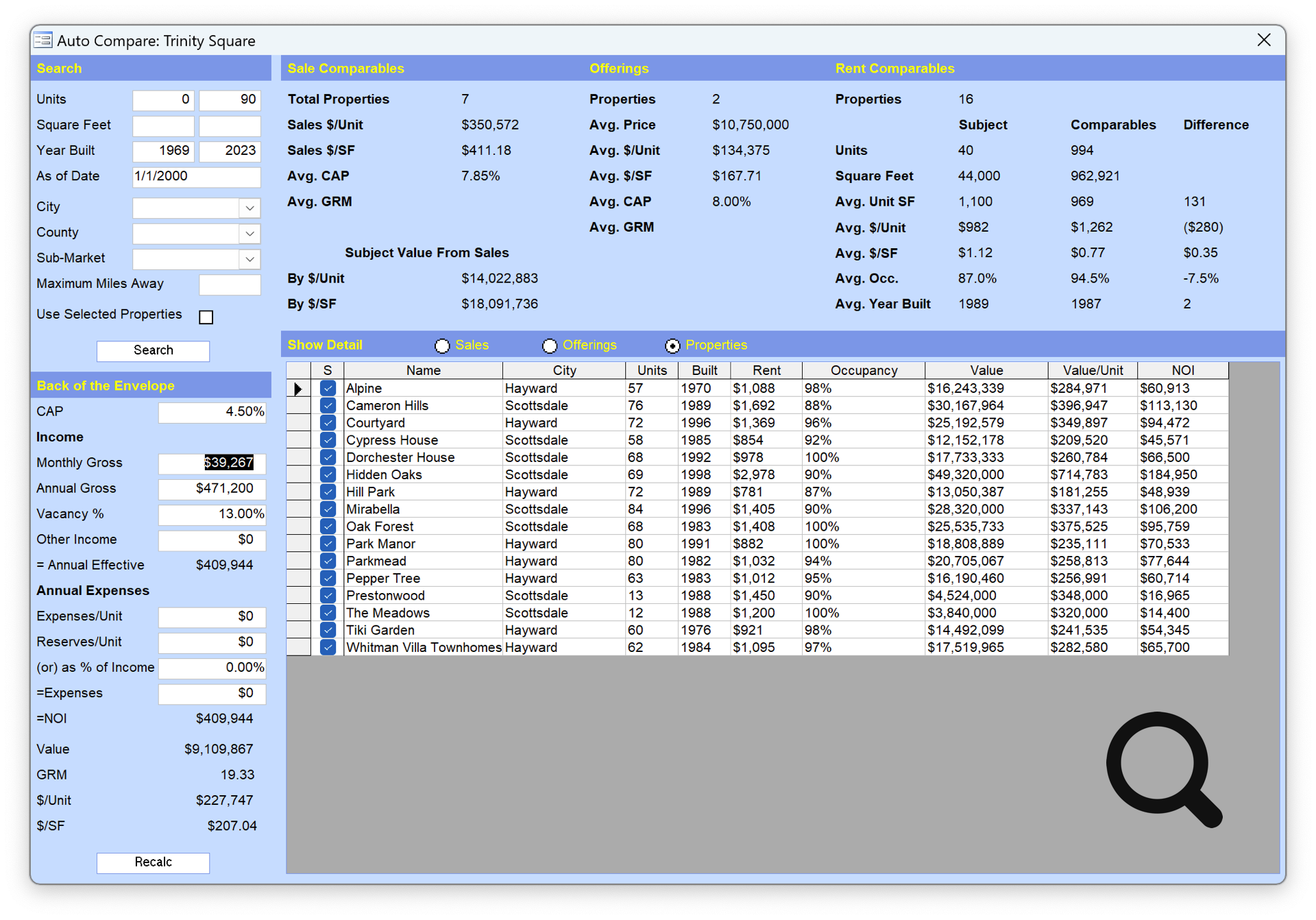
Task: Click the maximum Units field showing 90
Action: (230, 100)
